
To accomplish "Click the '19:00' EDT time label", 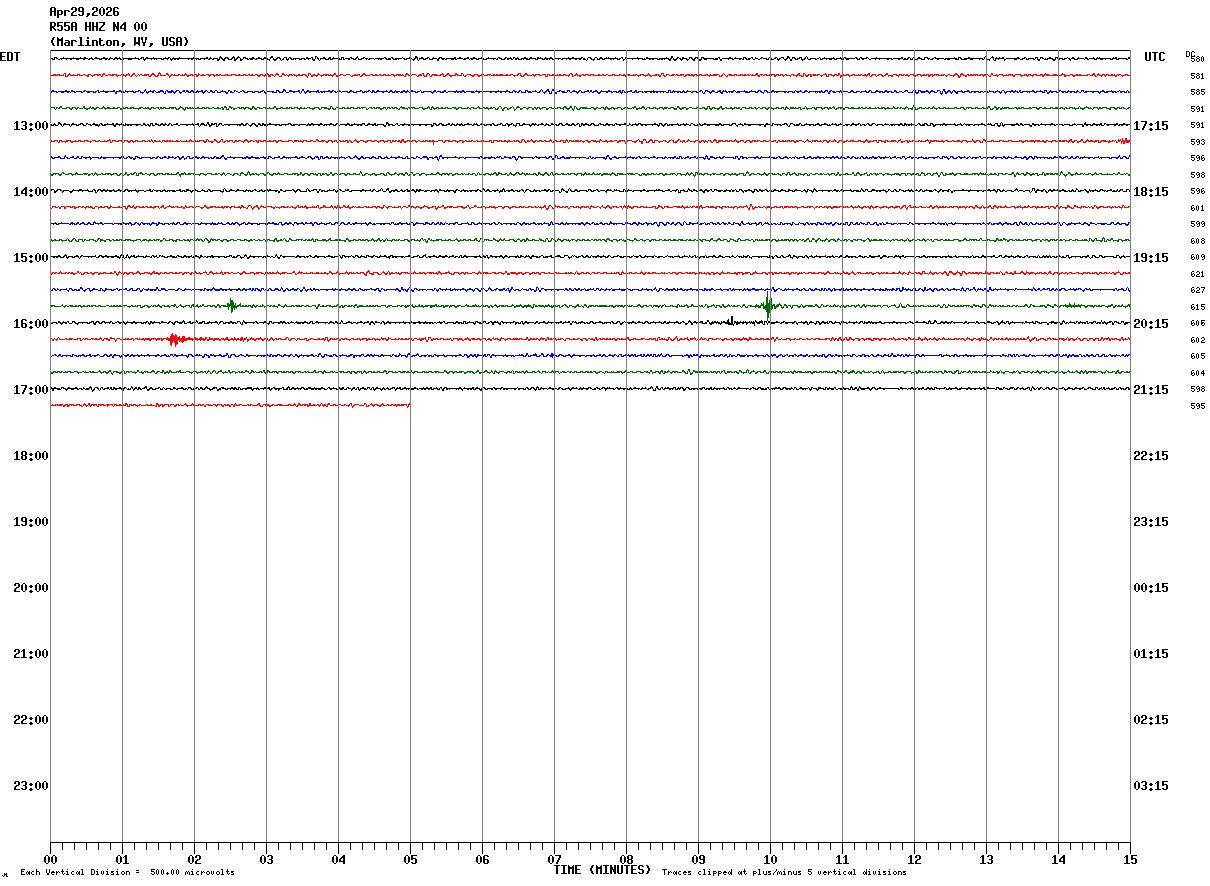I will point(30,522).
